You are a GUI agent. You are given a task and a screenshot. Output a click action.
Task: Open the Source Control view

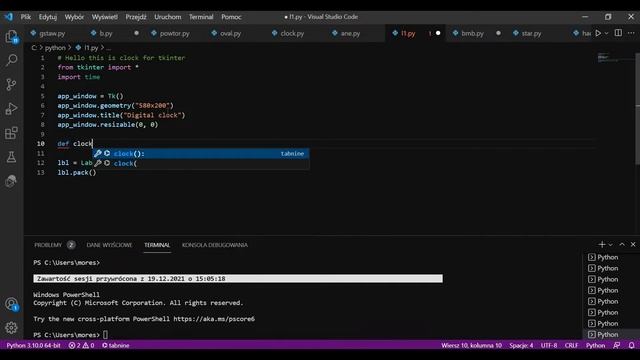click(x=11, y=84)
